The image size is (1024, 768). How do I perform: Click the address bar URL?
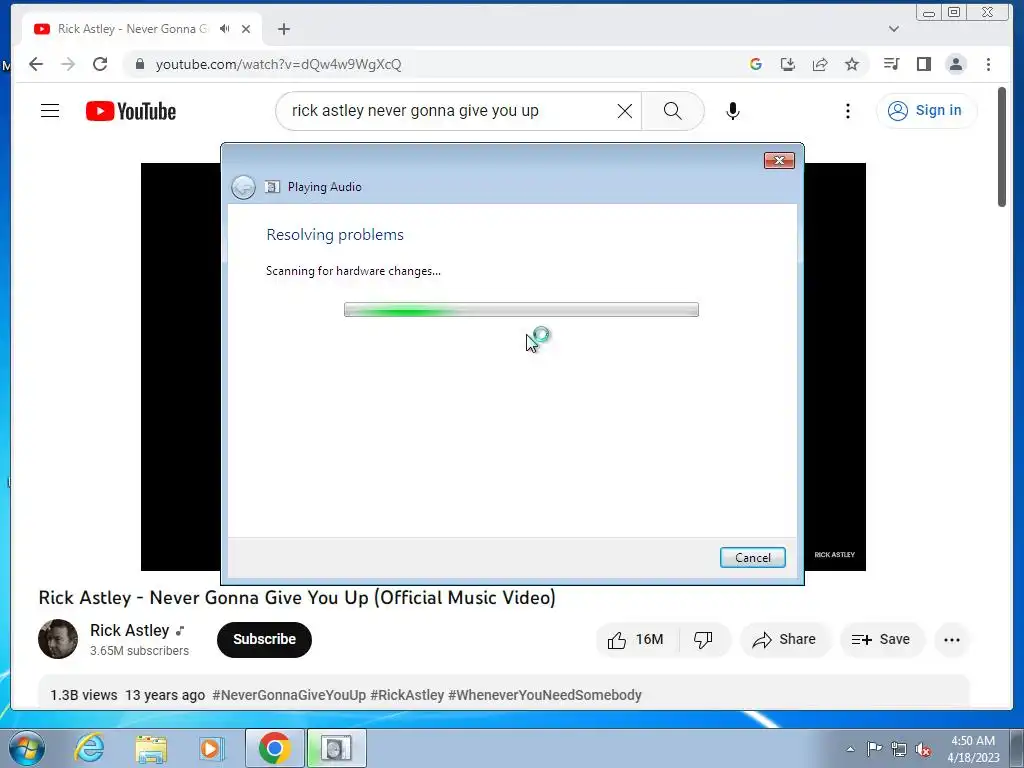coord(279,64)
